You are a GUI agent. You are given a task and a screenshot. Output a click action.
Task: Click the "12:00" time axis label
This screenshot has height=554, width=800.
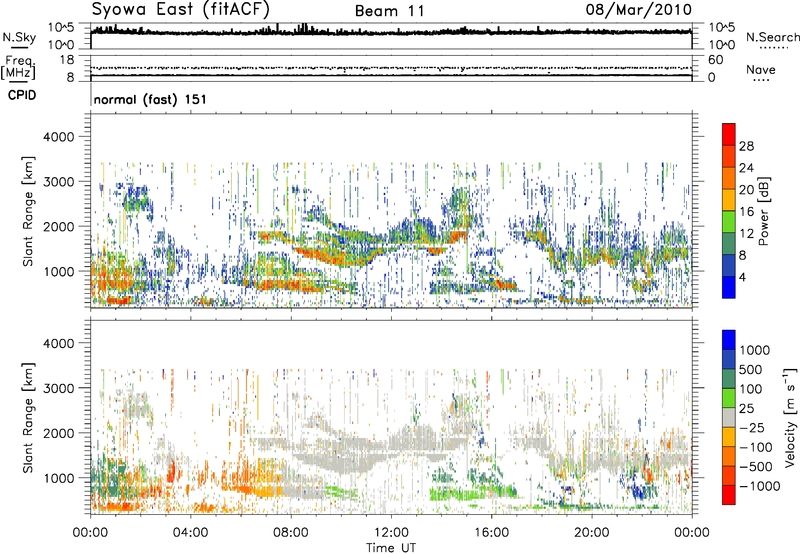coord(391,533)
